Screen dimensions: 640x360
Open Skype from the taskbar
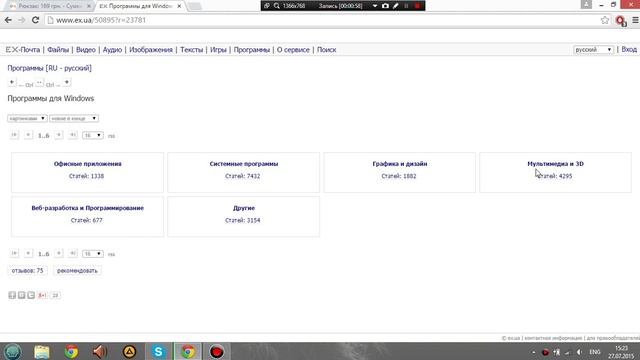(x=158, y=351)
